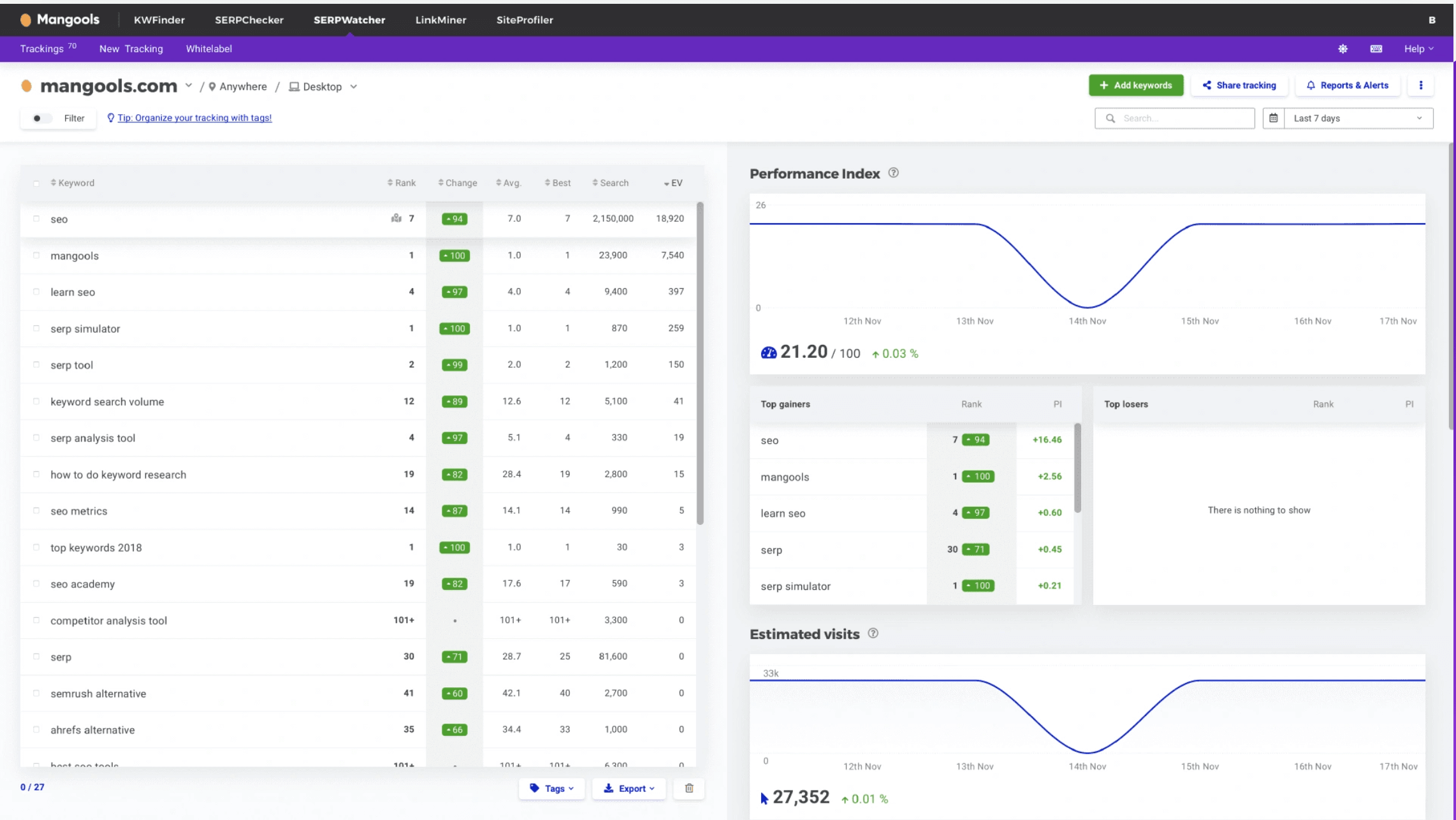Click the three-dot more options icon
The height and width of the screenshot is (820, 1456).
pos(1420,85)
